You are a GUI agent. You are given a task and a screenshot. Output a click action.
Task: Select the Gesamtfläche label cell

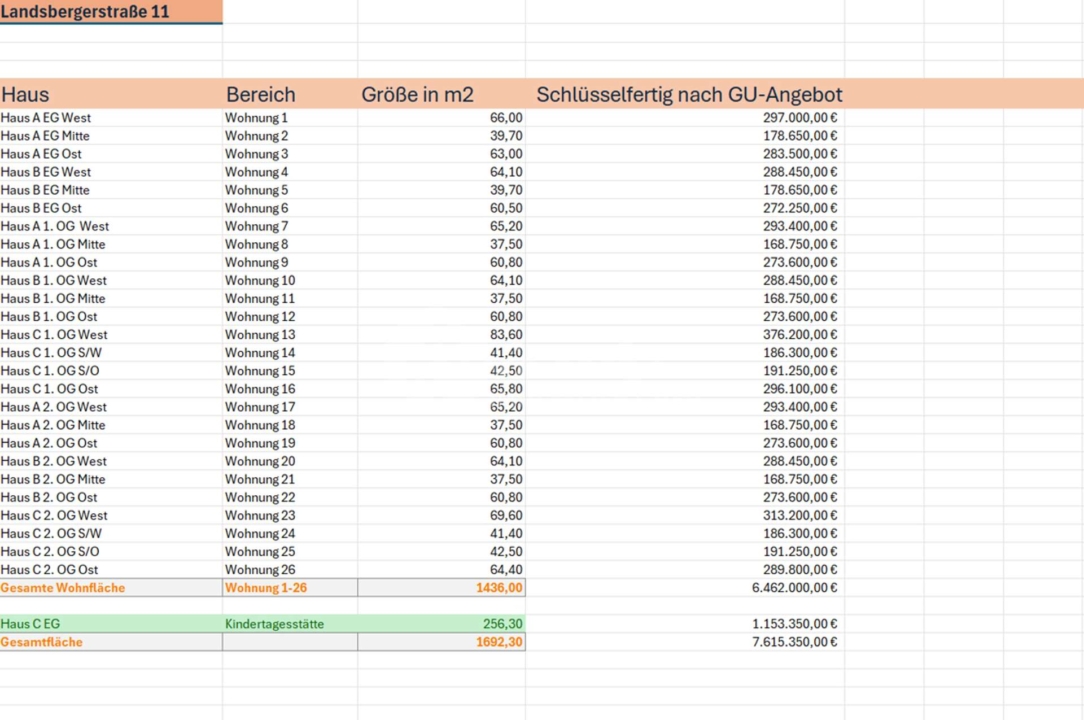[x=110, y=641]
